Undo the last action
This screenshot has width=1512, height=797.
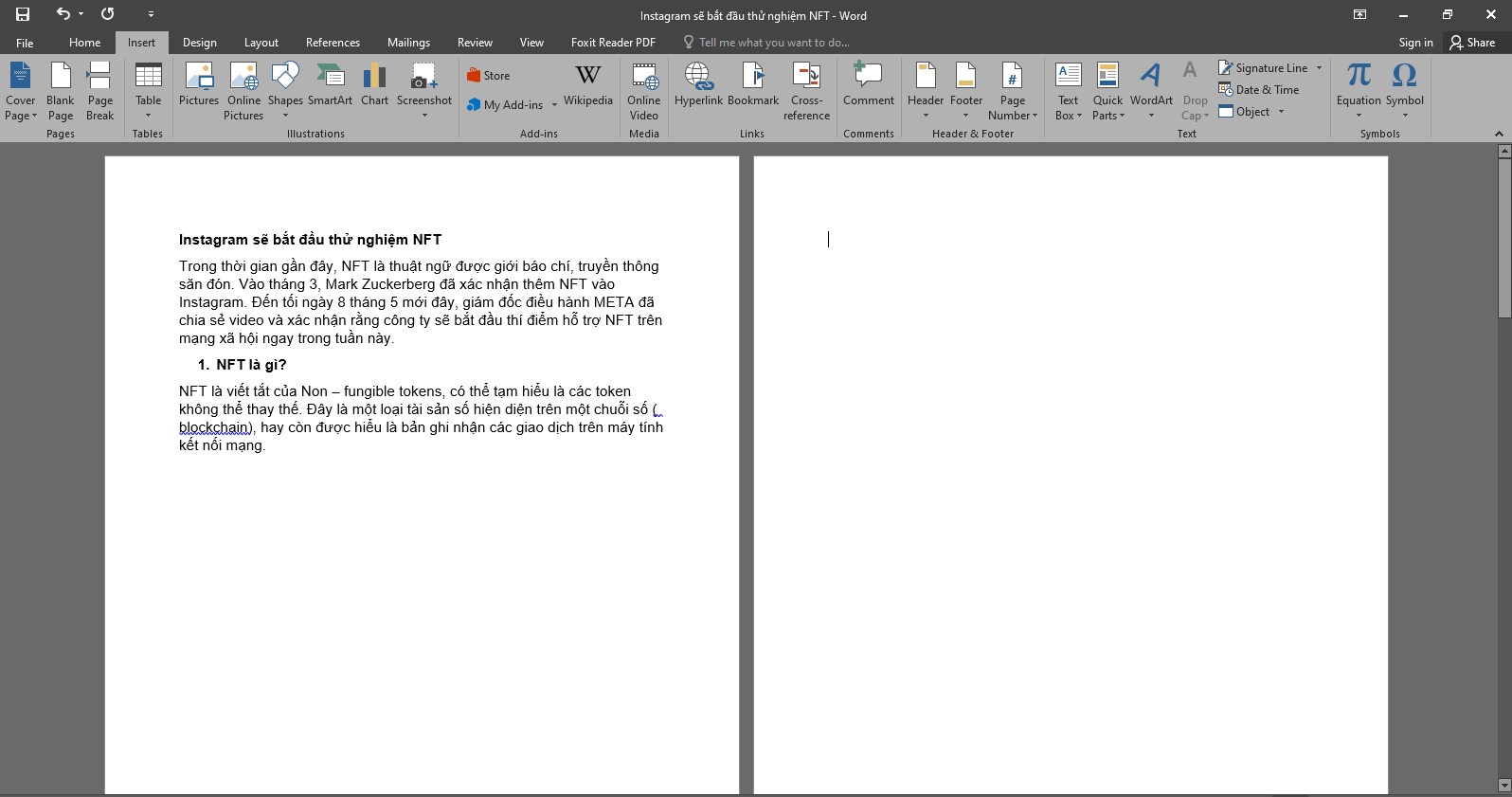63,14
